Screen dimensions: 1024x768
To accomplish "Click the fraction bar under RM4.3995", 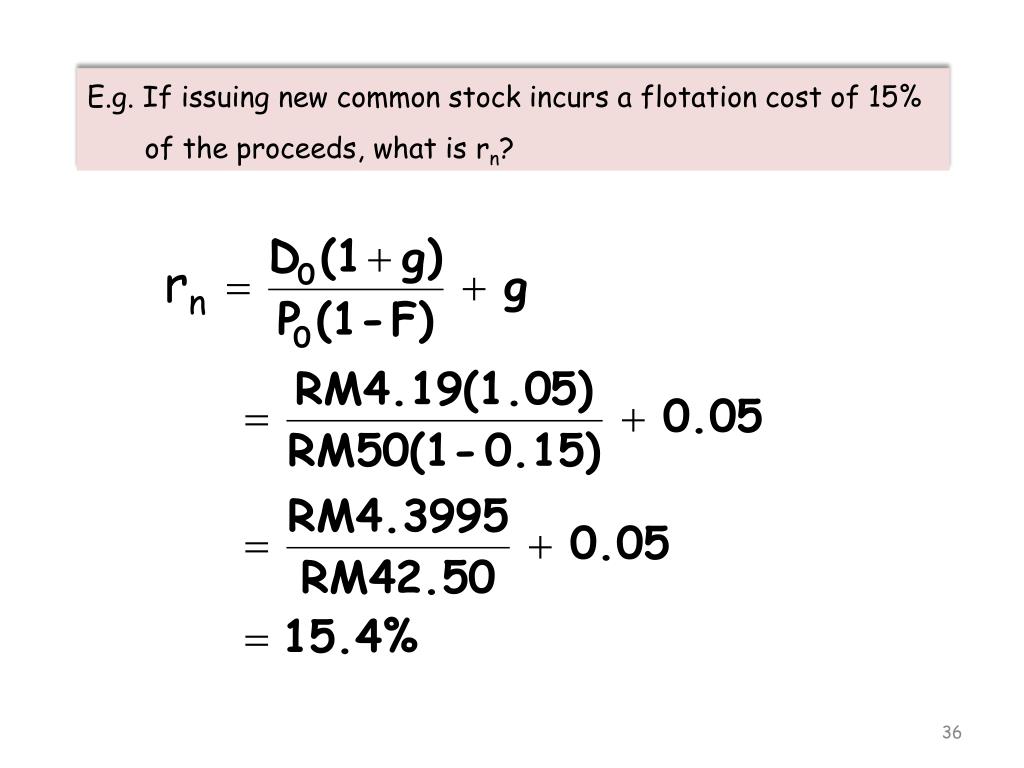I will click(398, 547).
